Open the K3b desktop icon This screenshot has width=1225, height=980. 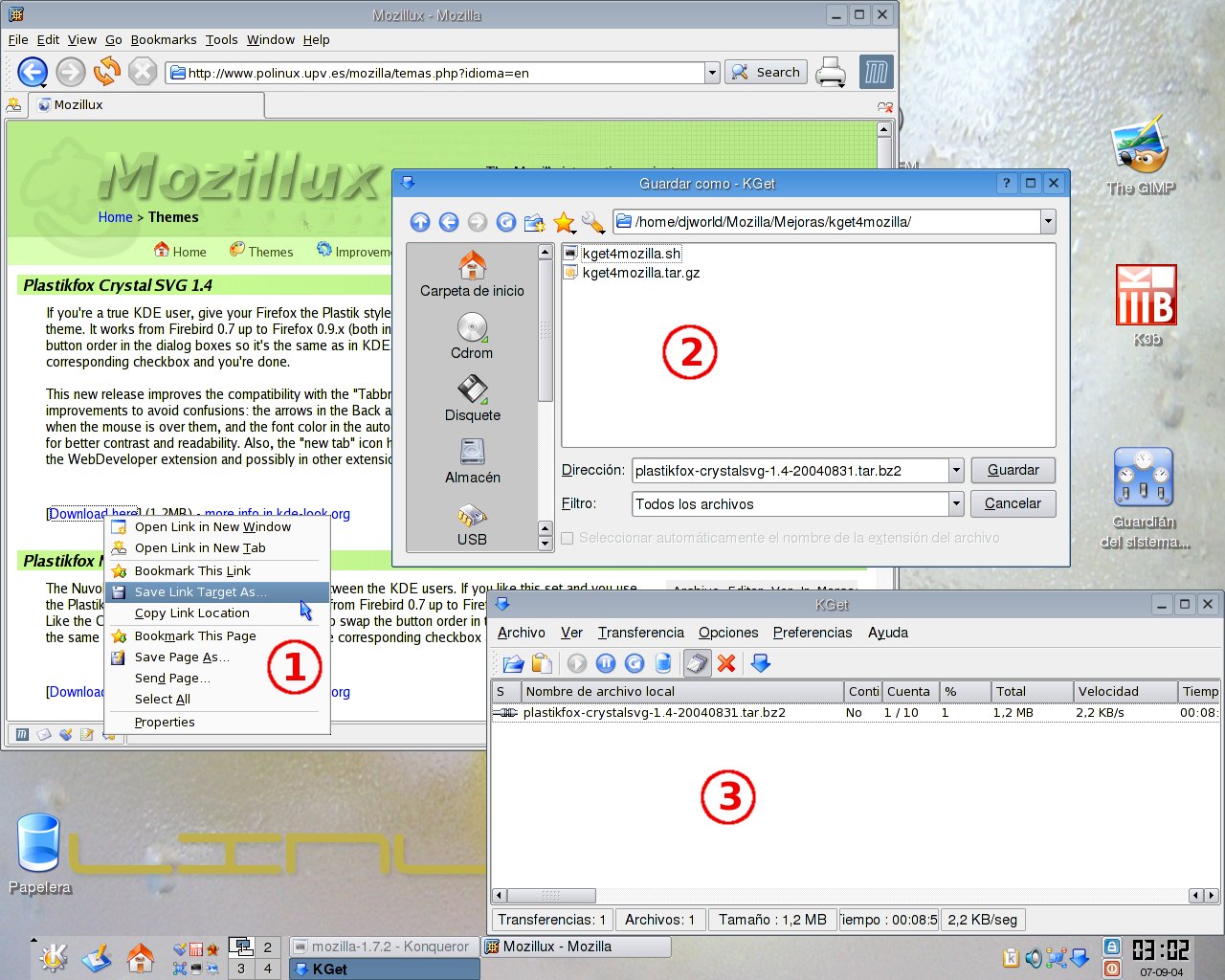click(x=1146, y=304)
